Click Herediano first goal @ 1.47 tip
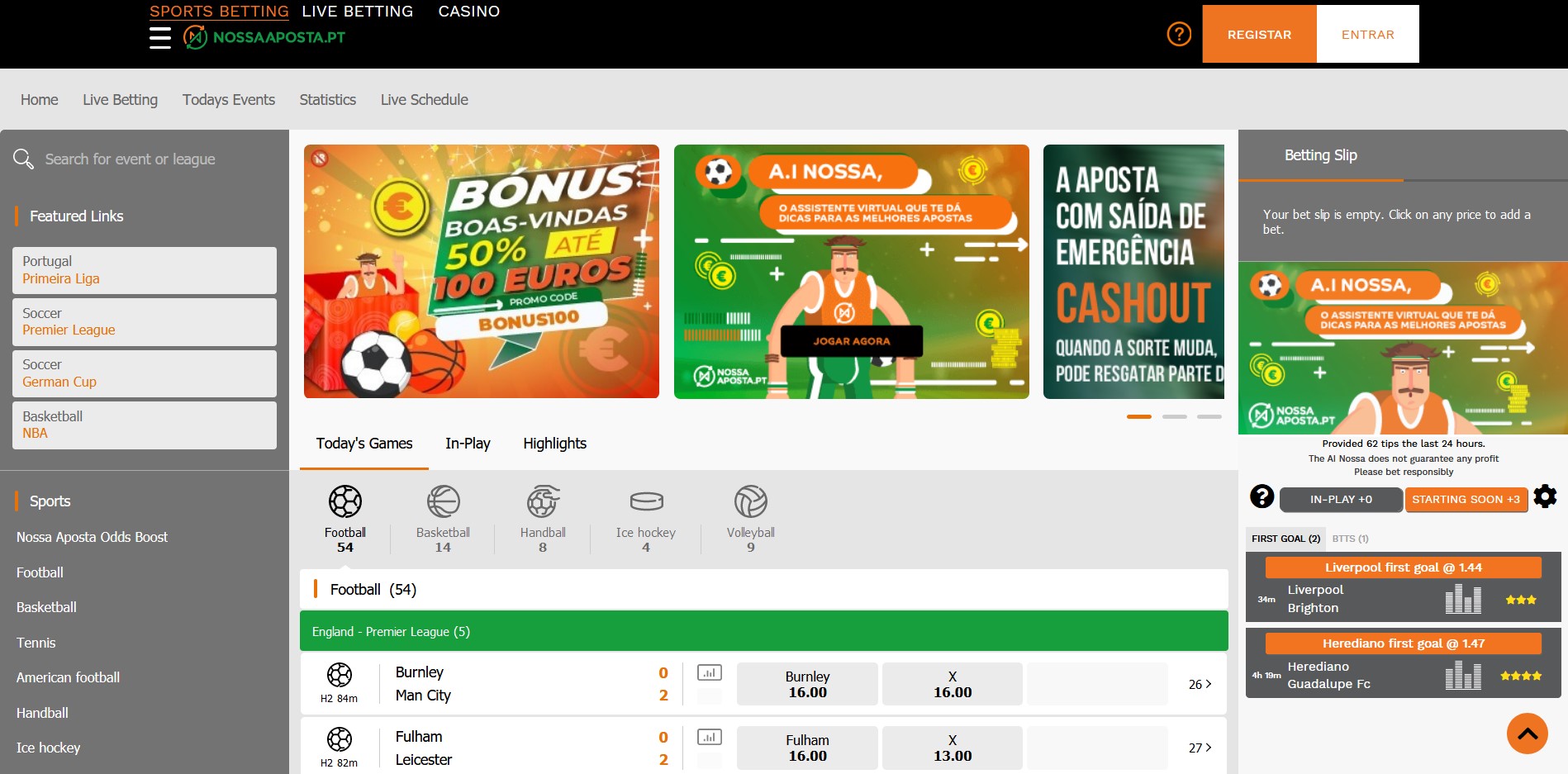1568x774 pixels. coord(1403,643)
